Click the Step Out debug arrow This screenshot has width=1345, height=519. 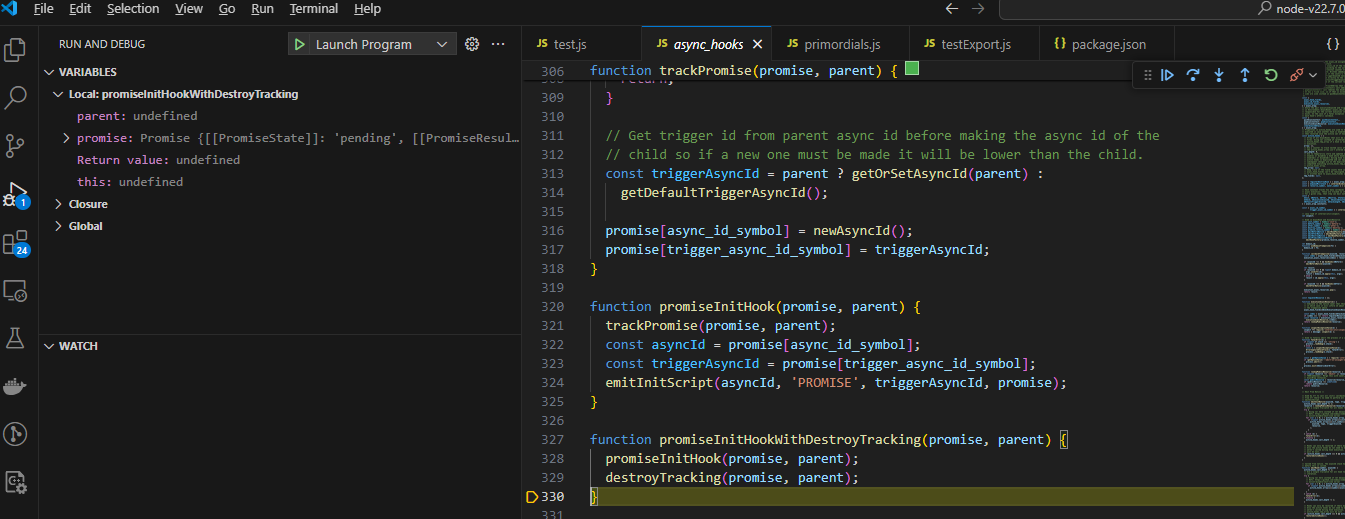click(x=1245, y=75)
